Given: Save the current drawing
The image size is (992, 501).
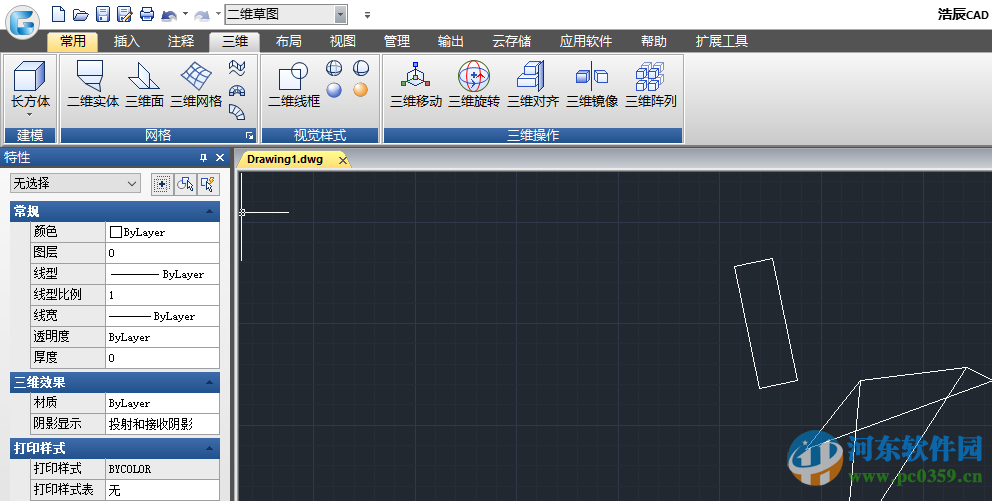Looking at the screenshot, I should [x=102, y=14].
